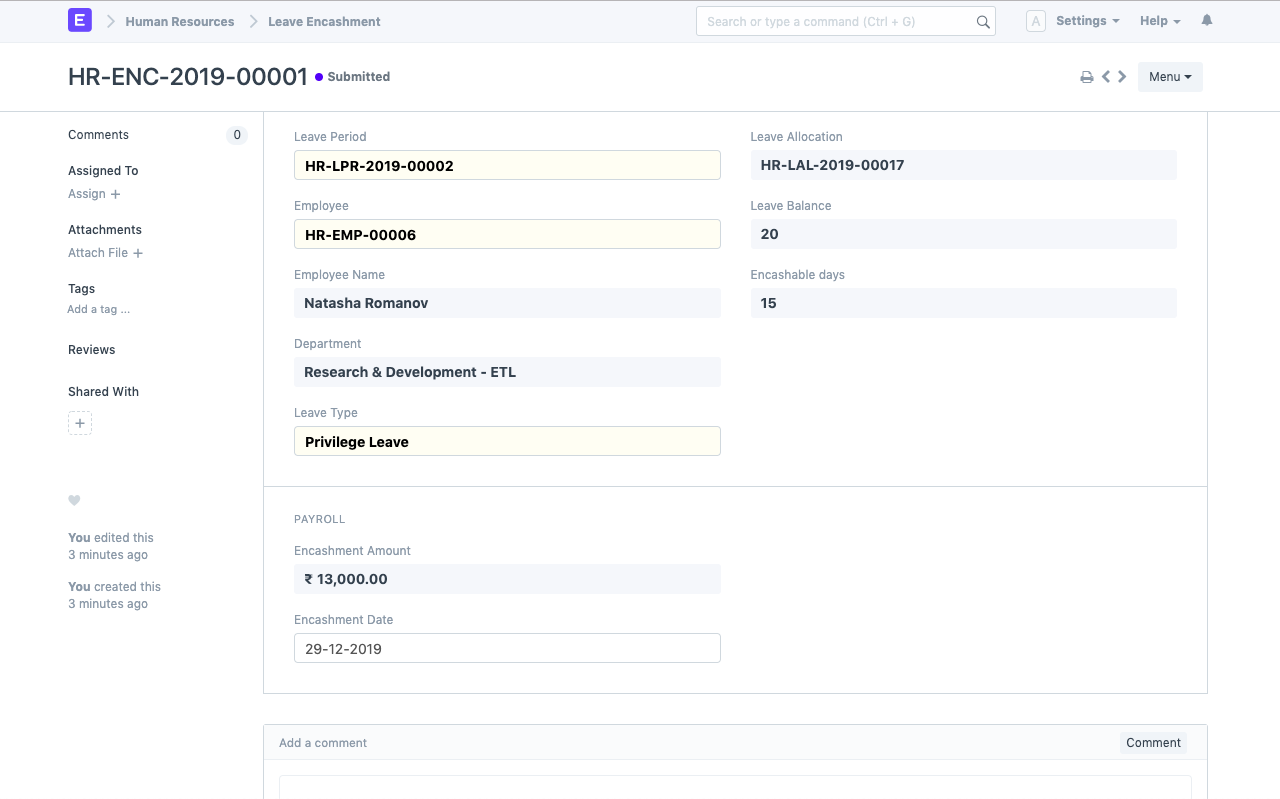Viewport: 1280px width, 799px height.
Task: Go to previous document arrow
Action: pyautogui.click(x=1106, y=76)
